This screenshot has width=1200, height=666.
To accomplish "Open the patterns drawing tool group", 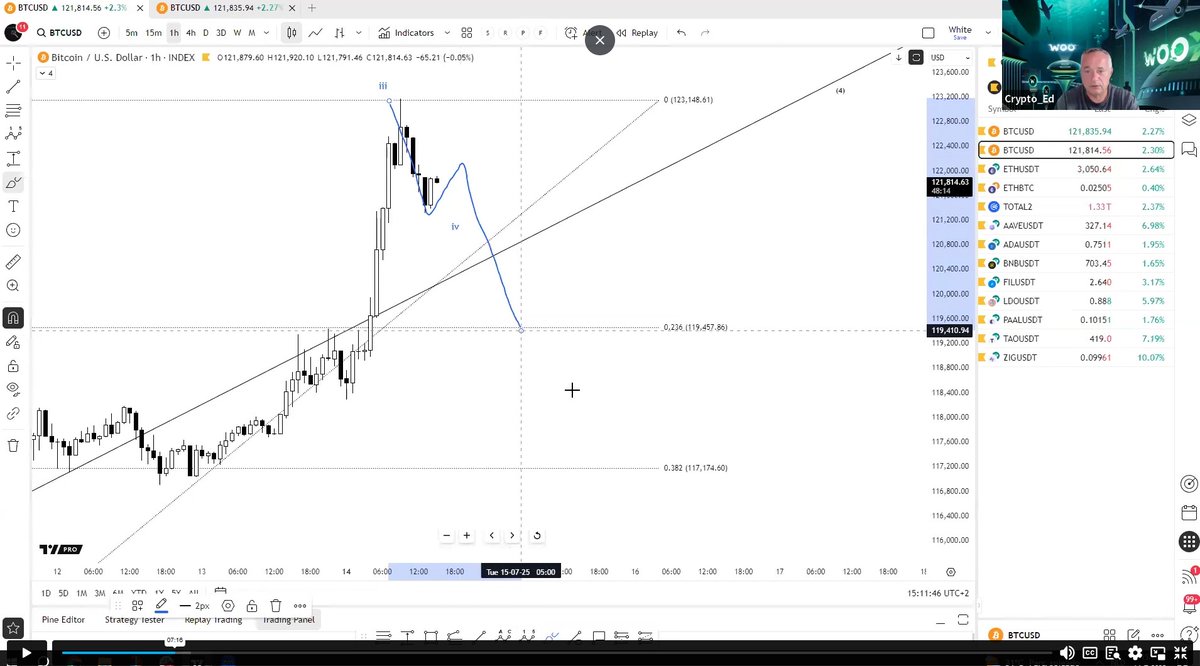I will pyautogui.click(x=13, y=134).
